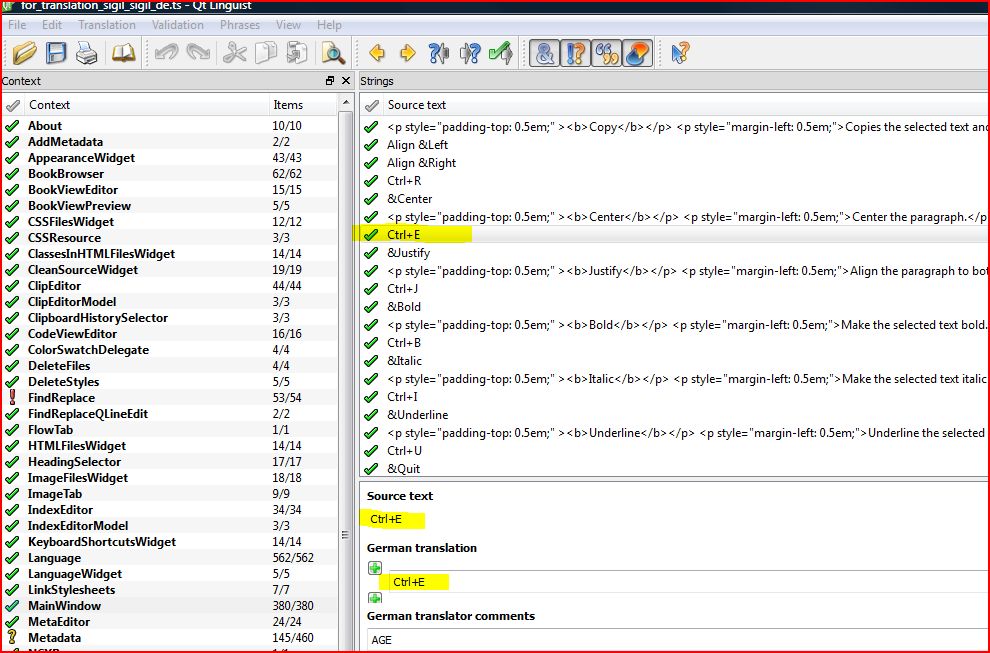
Task: Toggle done checkmark for Align &Left
Action: [371, 145]
